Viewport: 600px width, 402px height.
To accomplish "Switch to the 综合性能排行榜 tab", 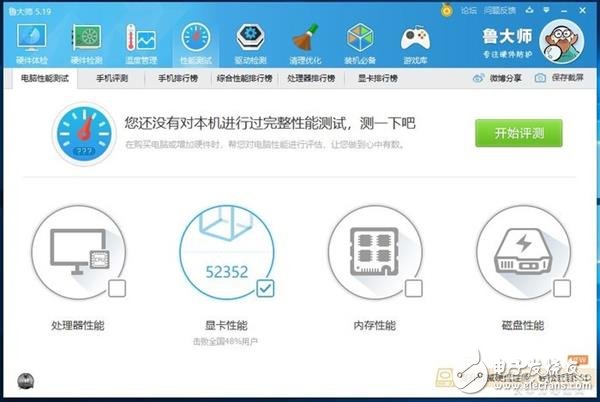I will point(245,78).
